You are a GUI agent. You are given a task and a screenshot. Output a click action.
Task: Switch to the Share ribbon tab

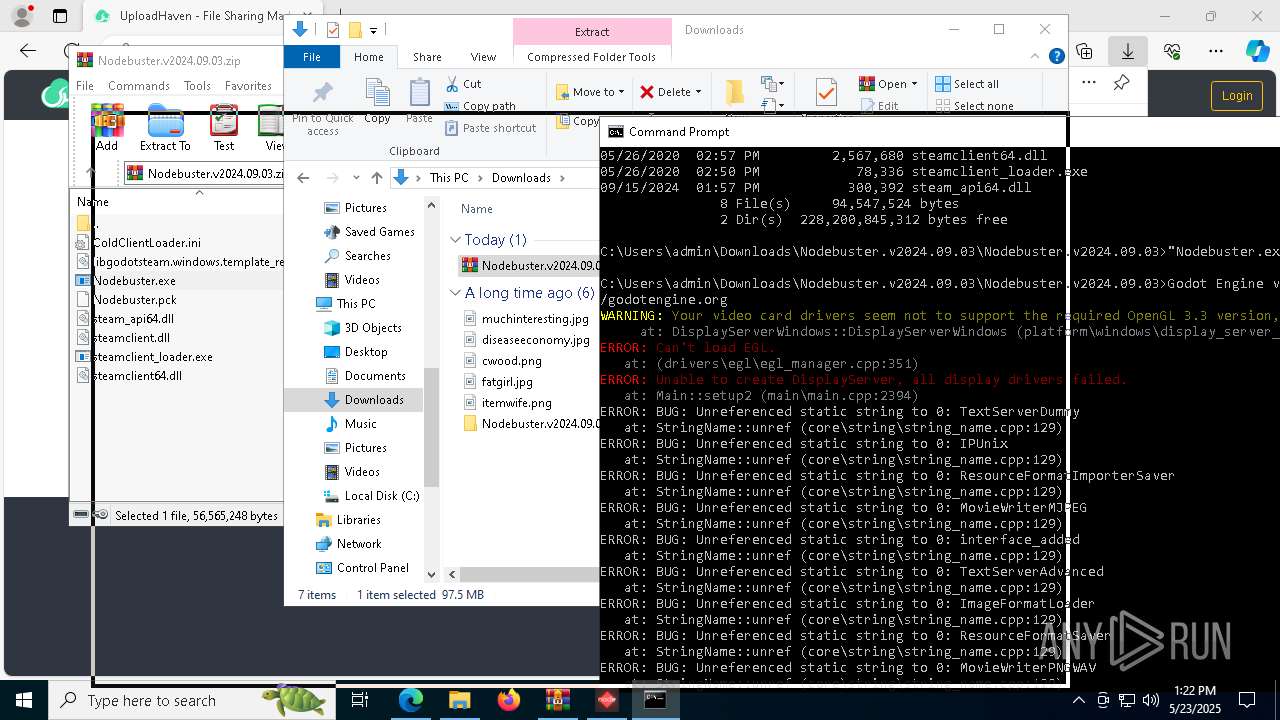(427, 57)
